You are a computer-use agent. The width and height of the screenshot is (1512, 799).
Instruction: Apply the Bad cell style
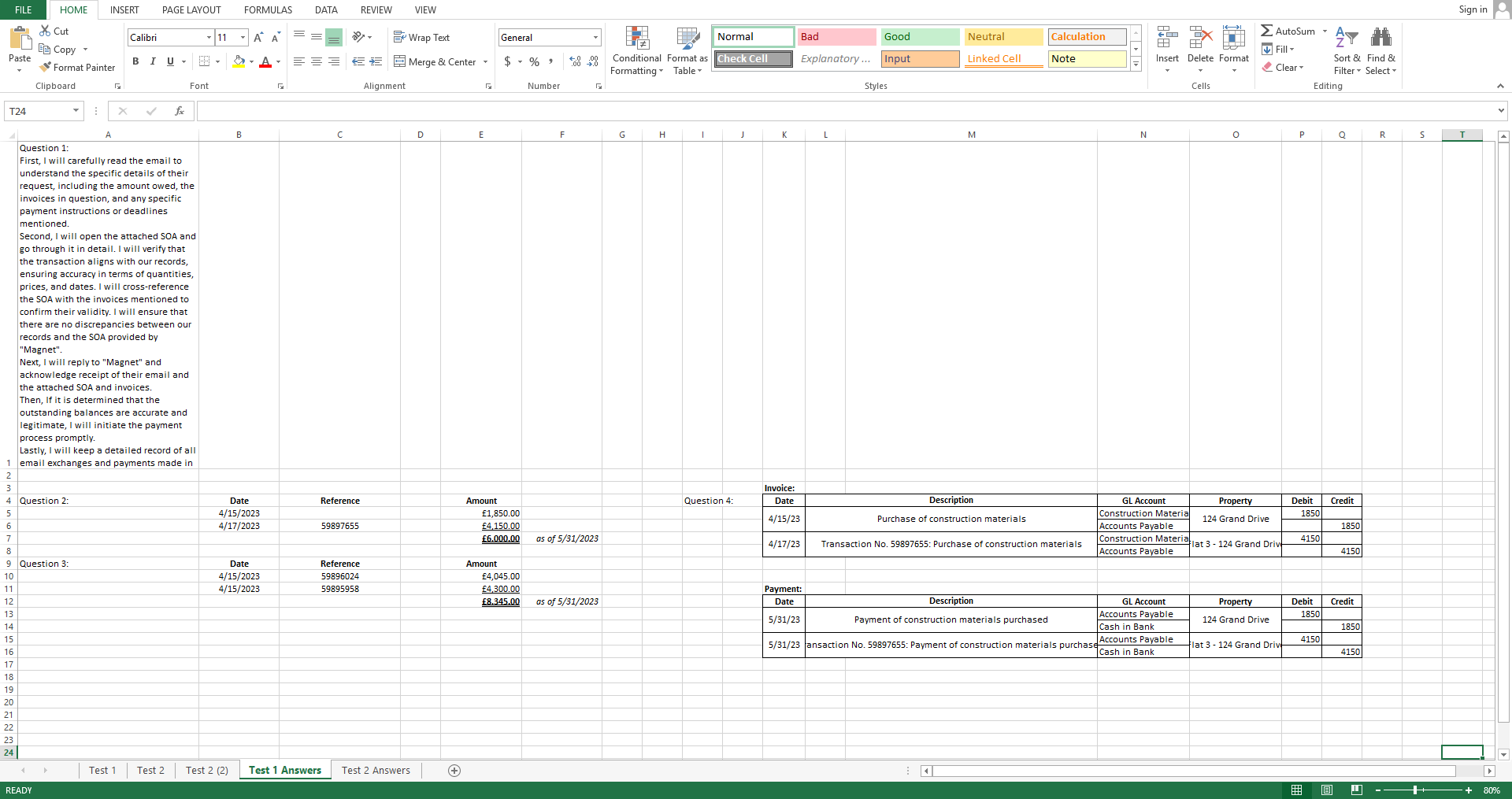coord(836,37)
